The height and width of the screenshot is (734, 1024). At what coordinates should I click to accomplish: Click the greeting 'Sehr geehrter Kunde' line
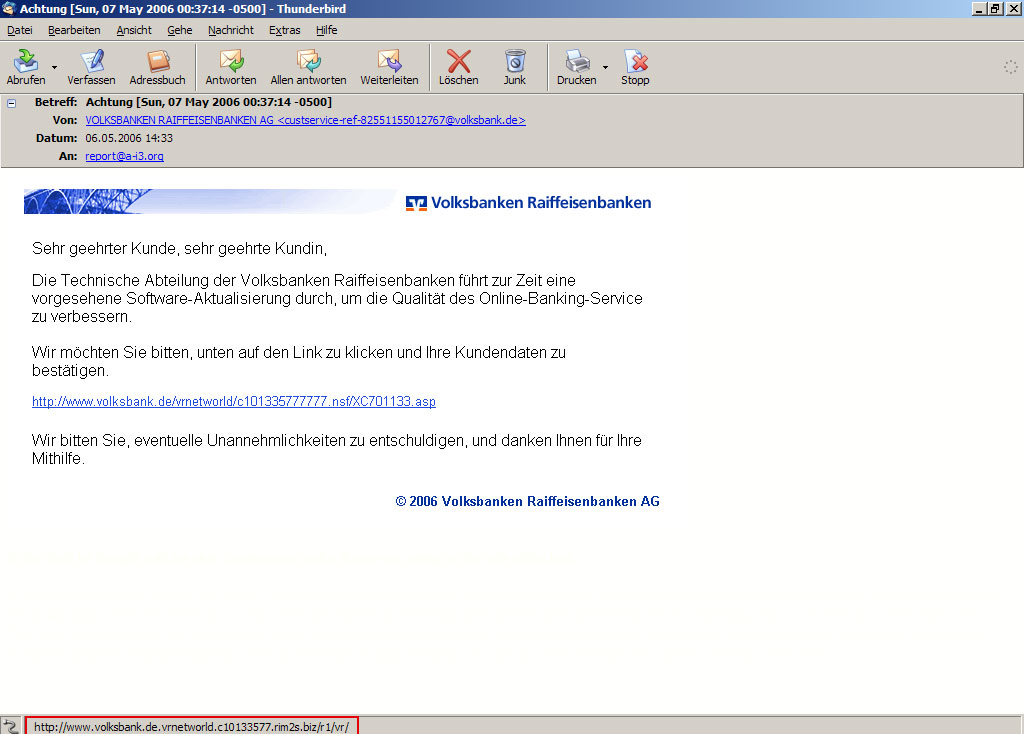pos(180,249)
